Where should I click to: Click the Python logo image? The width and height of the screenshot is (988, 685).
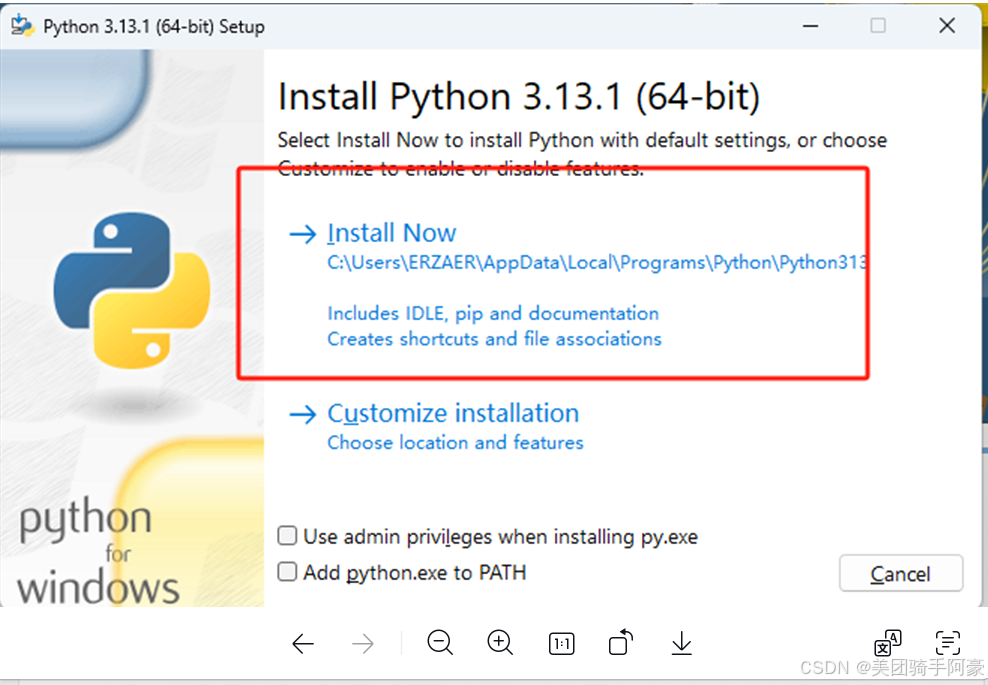131,290
